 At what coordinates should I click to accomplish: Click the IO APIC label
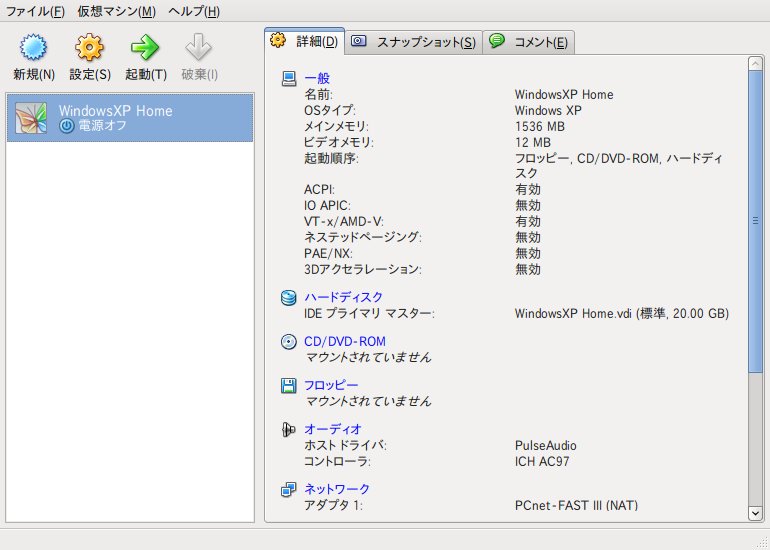328,205
